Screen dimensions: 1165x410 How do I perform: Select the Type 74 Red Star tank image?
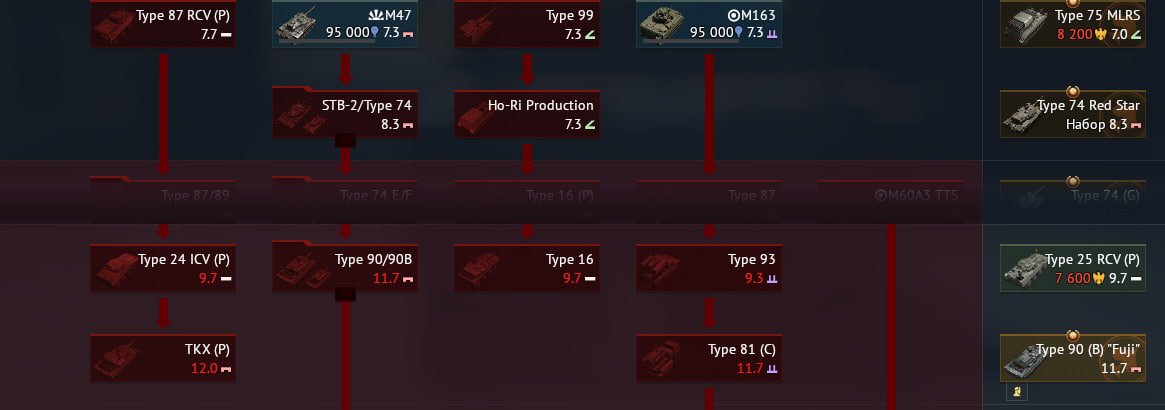pos(1025,116)
